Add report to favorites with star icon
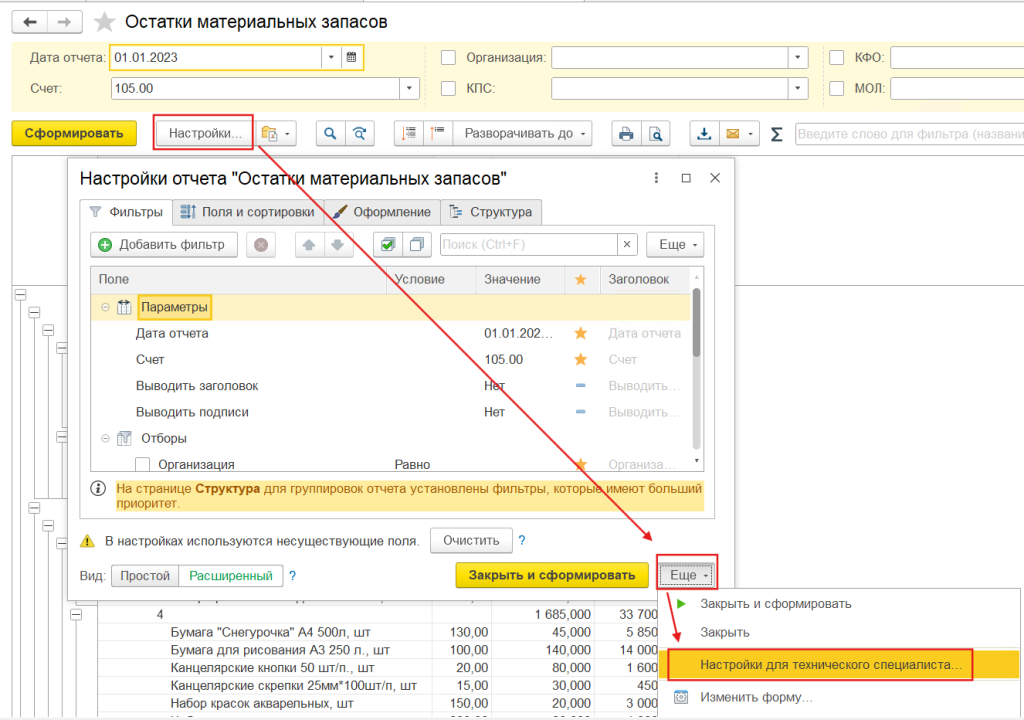The image size is (1024, 720). coord(104,22)
